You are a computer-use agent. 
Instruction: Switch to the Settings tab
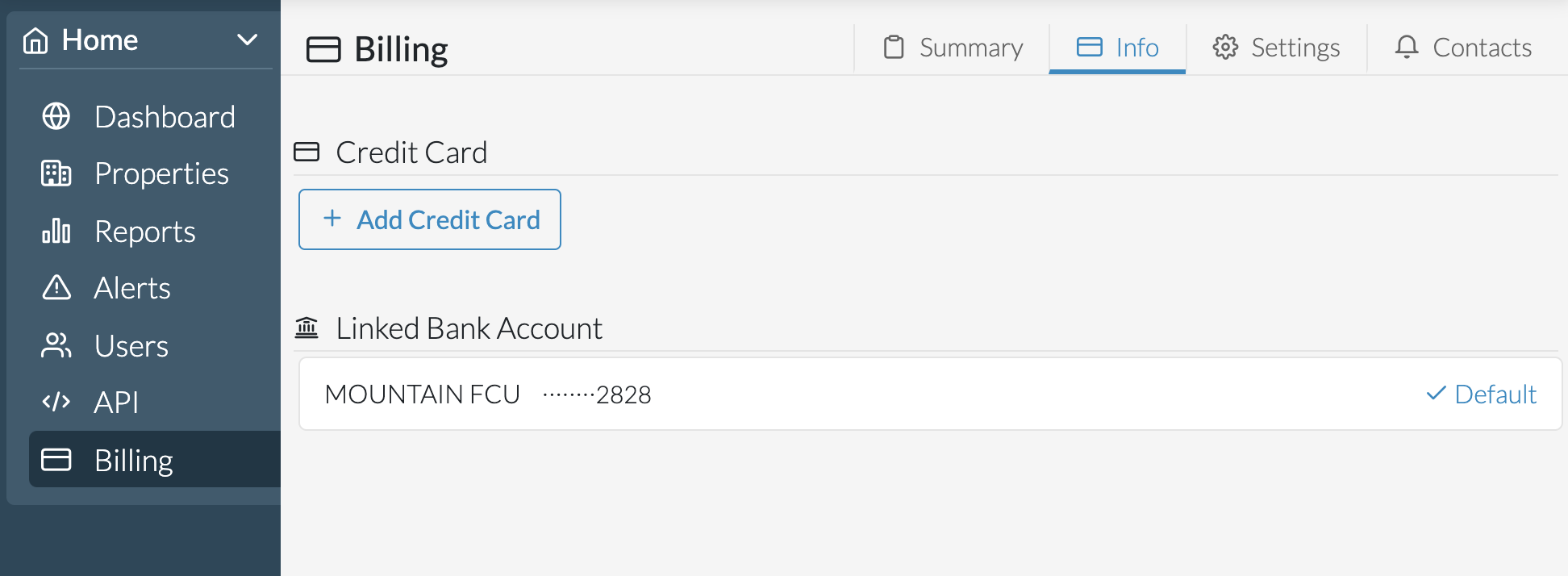(x=1276, y=47)
